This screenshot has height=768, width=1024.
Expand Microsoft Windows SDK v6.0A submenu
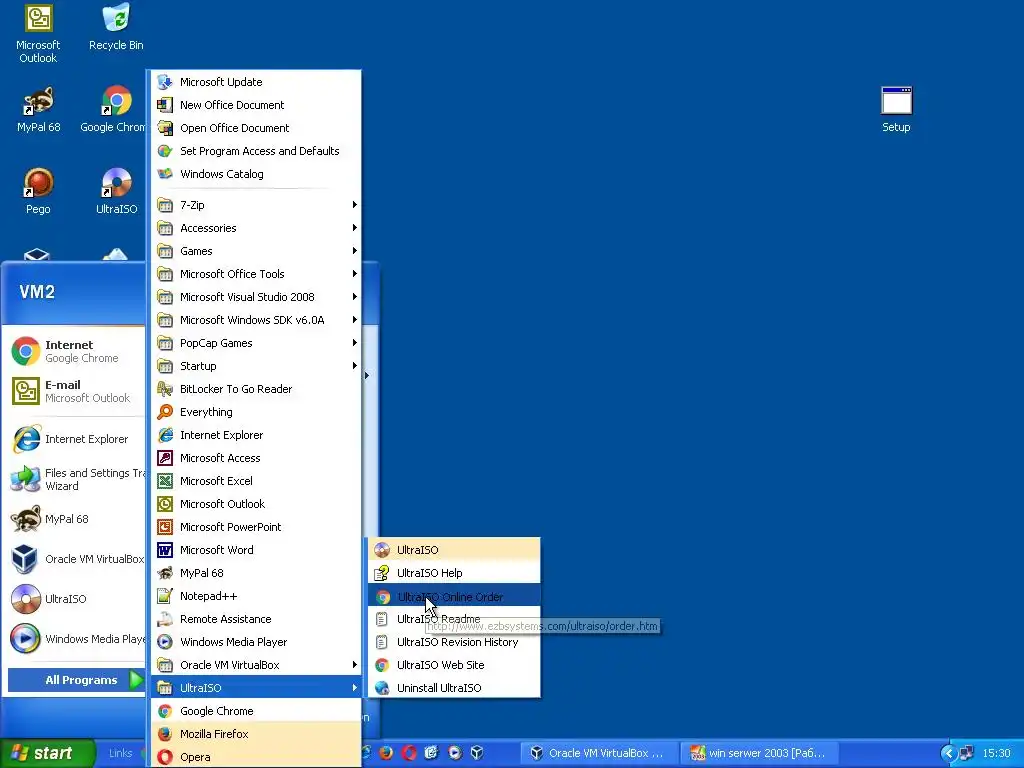coord(257,320)
